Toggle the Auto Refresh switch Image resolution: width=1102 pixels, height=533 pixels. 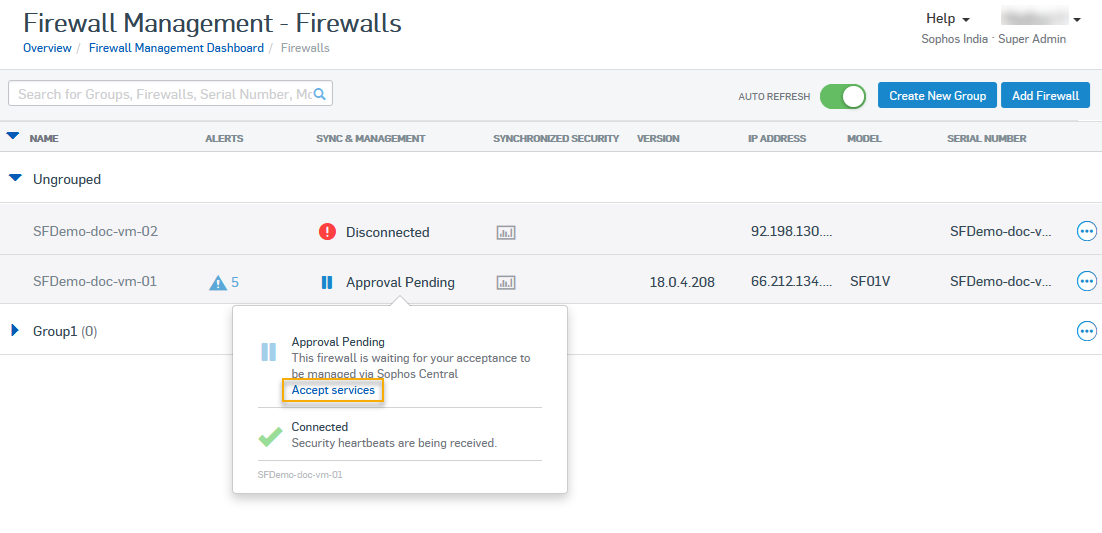tap(842, 96)
